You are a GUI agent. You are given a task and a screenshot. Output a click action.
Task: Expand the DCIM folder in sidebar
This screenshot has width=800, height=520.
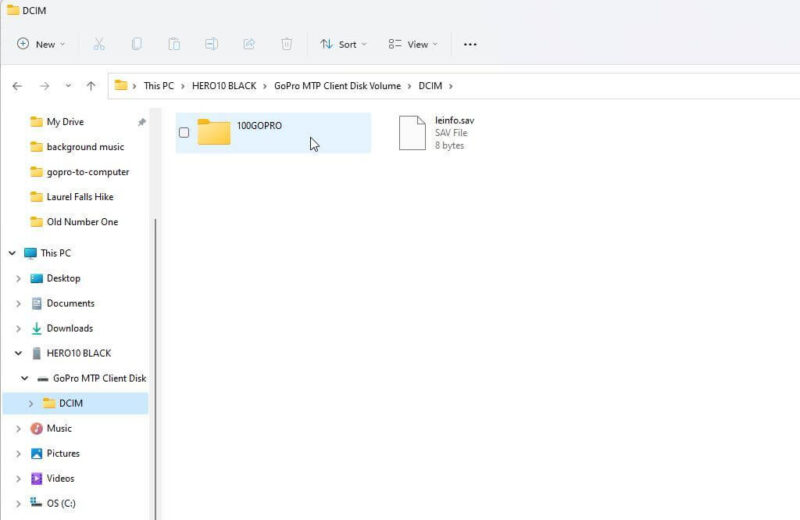tap(31, 404)
